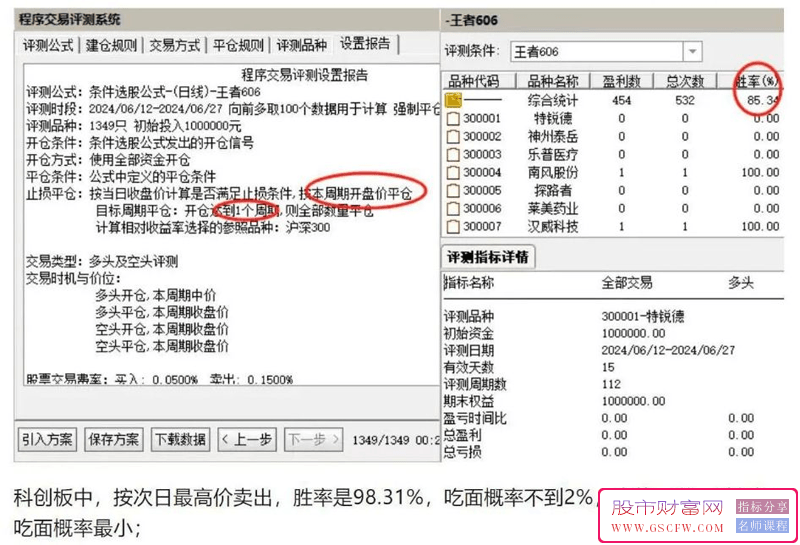Click the 多头 column header
The height and width of the screenshot is (545, 800).
click(x=741, y=283)
